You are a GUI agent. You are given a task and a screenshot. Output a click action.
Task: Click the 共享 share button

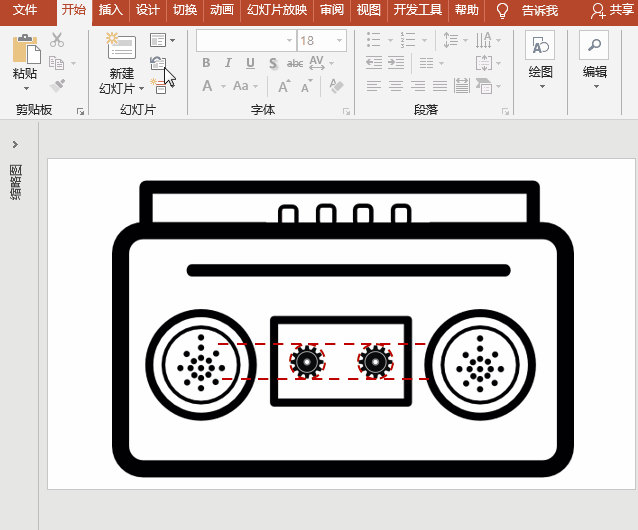(x=612, y=10)
